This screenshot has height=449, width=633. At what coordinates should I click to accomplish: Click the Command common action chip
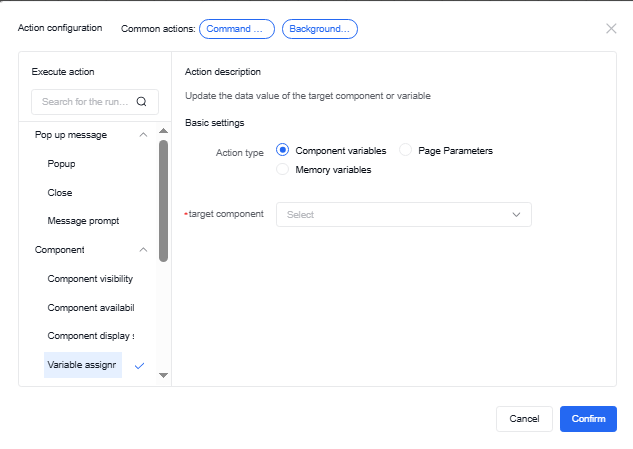237,29
